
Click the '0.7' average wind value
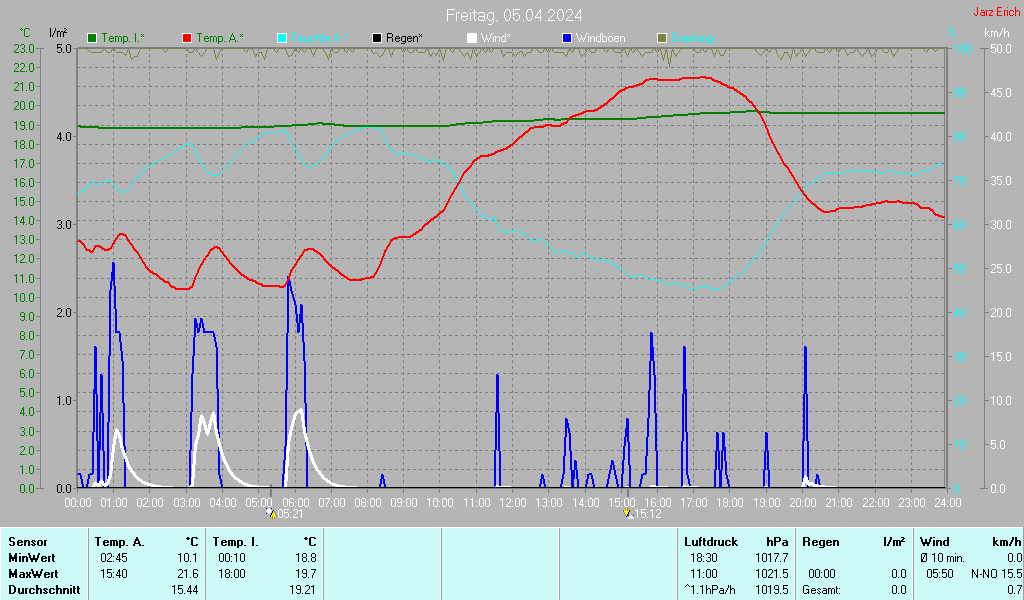[x=1014, y=590]
